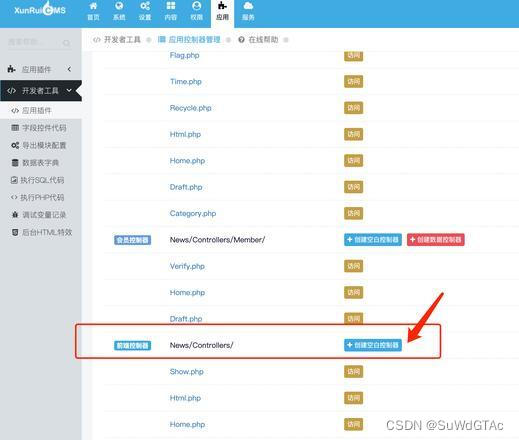
Task: Open 执行PHP代码 in the sidebar
Action: coord(42,197)
